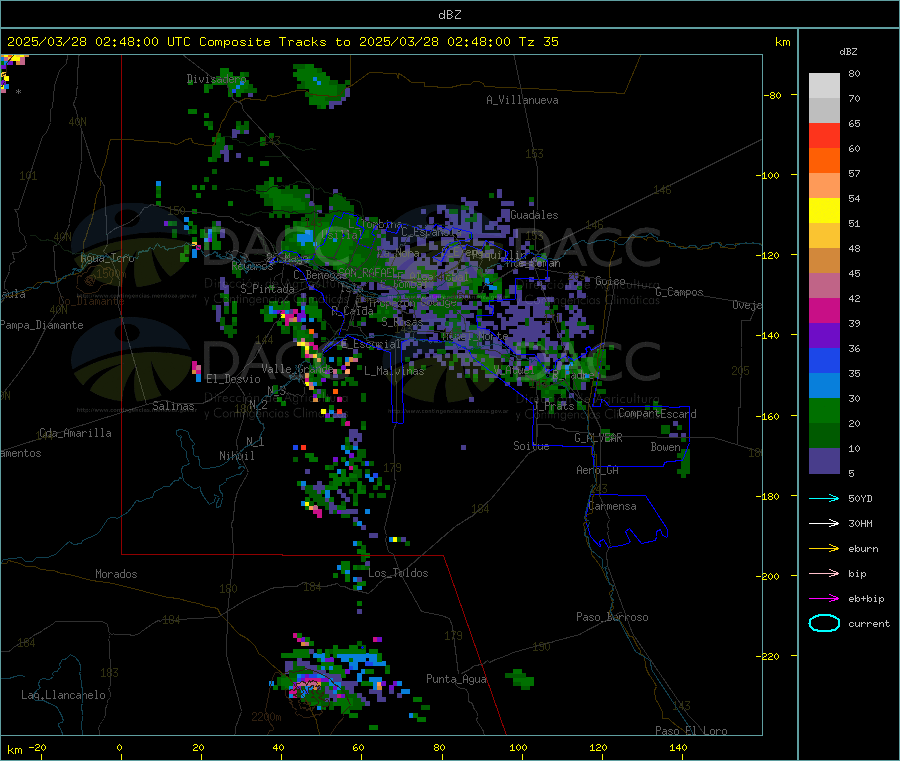Screen dimensions: 900x761
Task: Click the timestamp header text
Action: (x=282, y=42)
